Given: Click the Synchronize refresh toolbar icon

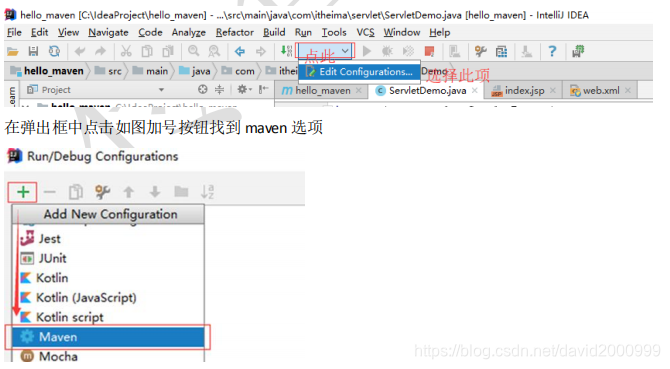Looking at the screenshot, I should (x=54, y=52).
